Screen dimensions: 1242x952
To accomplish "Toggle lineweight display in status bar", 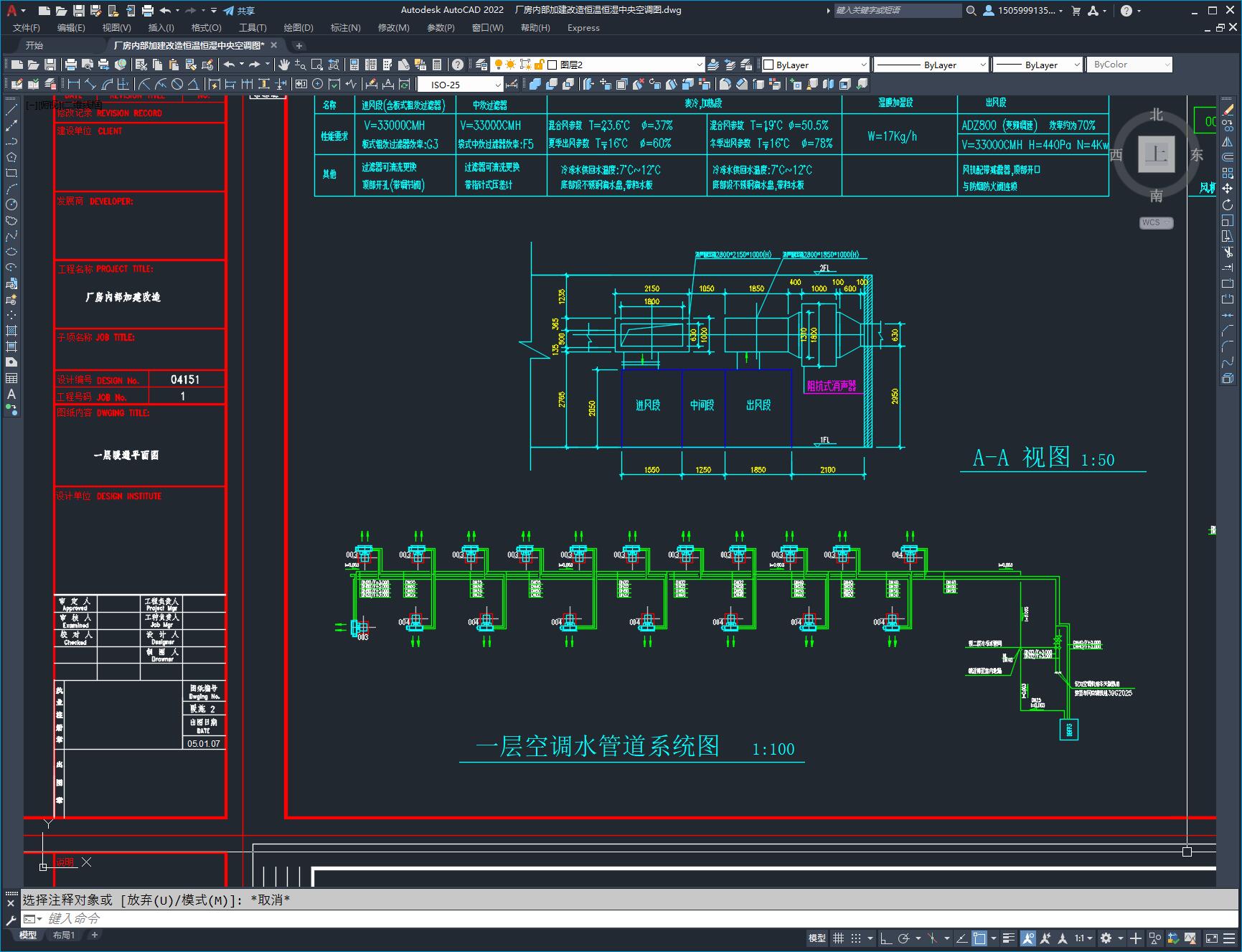I will 1009,938.
